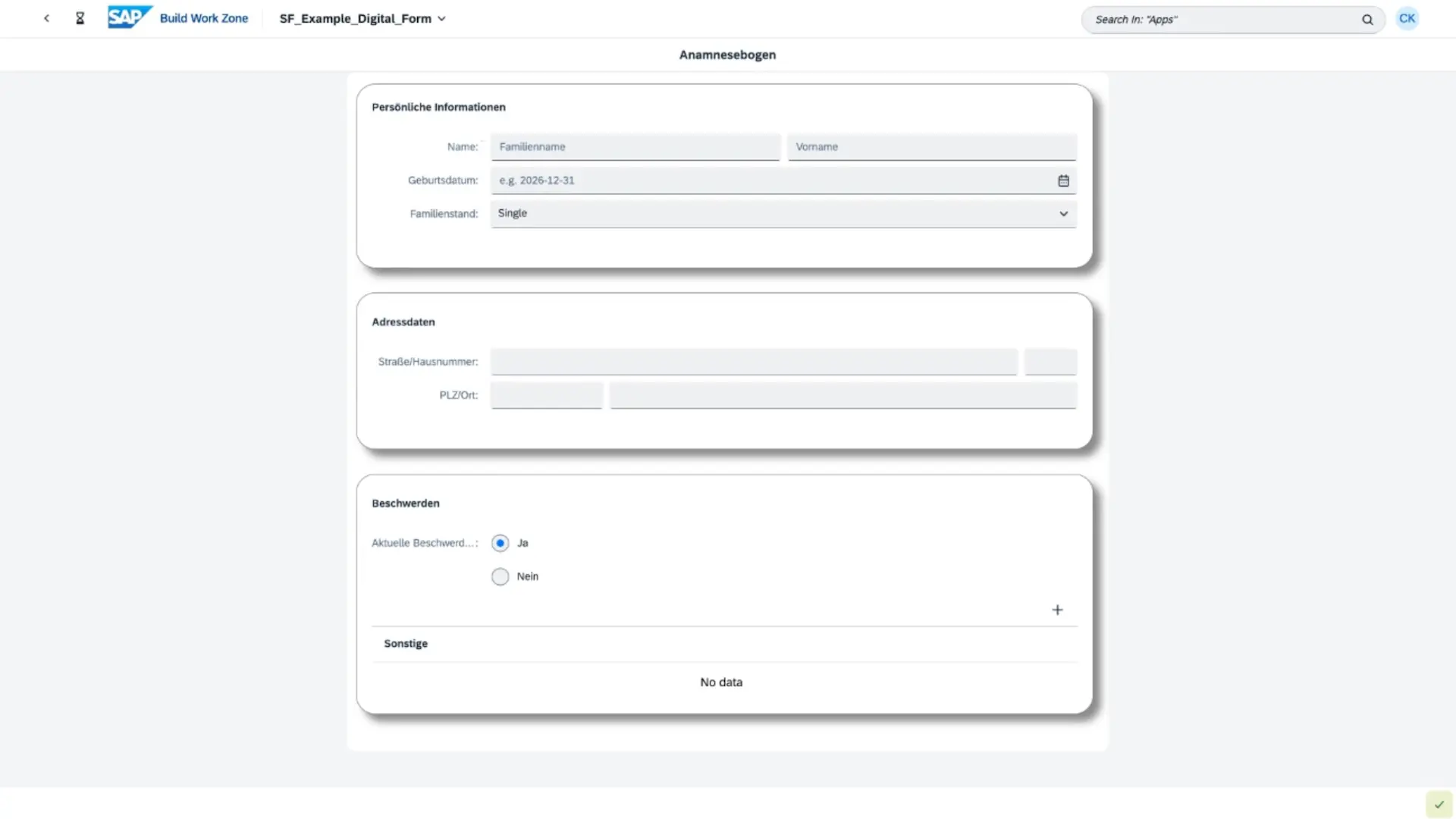Click the SAP logo

[129, 17]
